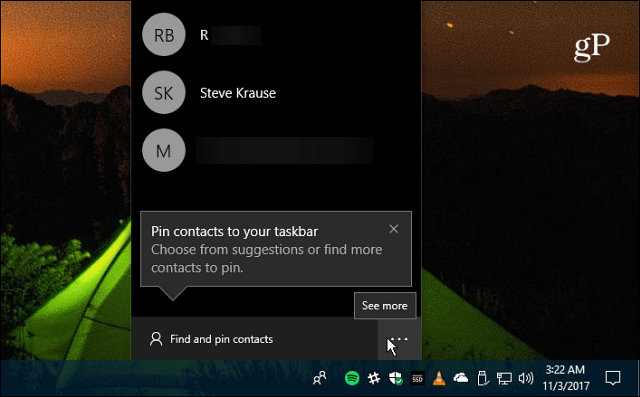Open the network status tray icon
The height and width of the screenshot is (397, 640).
[x=504, y=378]
